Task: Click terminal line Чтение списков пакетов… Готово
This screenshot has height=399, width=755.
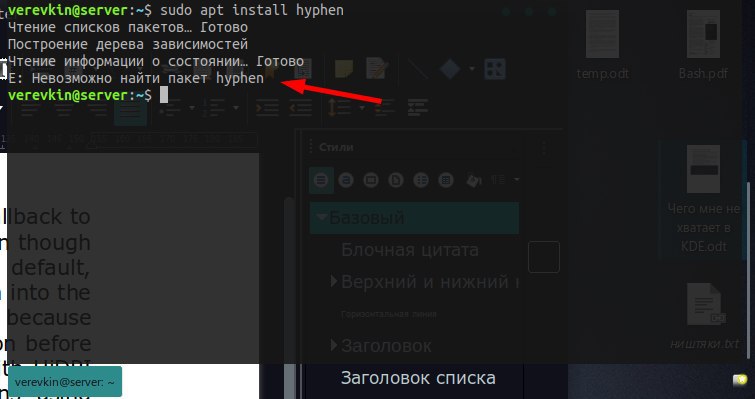Action: (128, 27)
